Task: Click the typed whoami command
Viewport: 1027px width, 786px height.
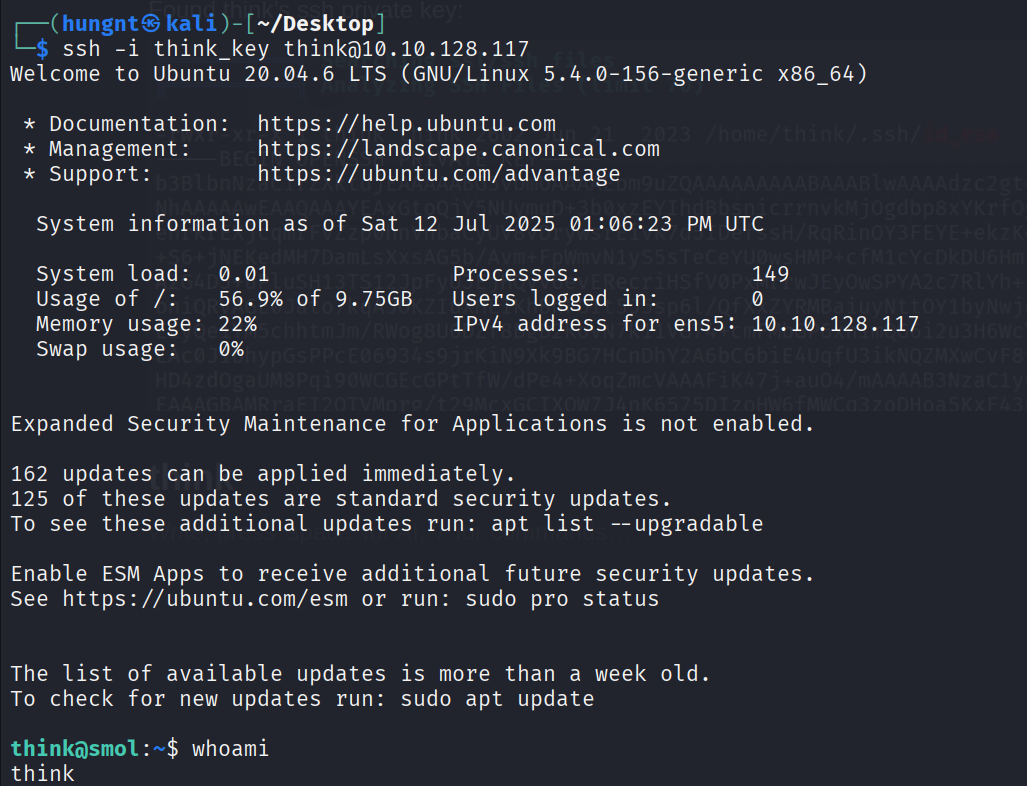Action: (x=230, y=749)
